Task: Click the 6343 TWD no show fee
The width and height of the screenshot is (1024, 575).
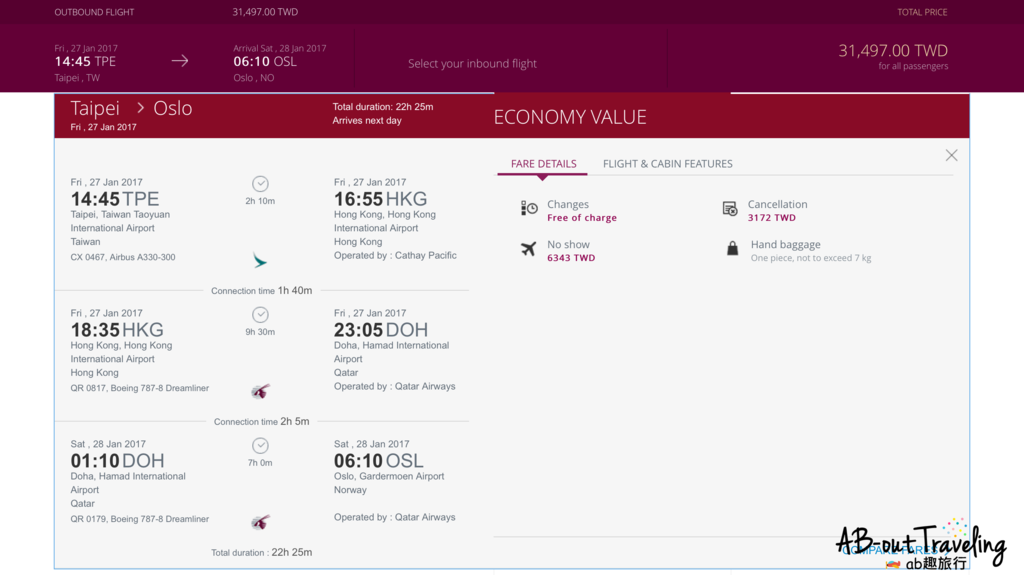Action: pyautogui.click(x=571, y=258)
